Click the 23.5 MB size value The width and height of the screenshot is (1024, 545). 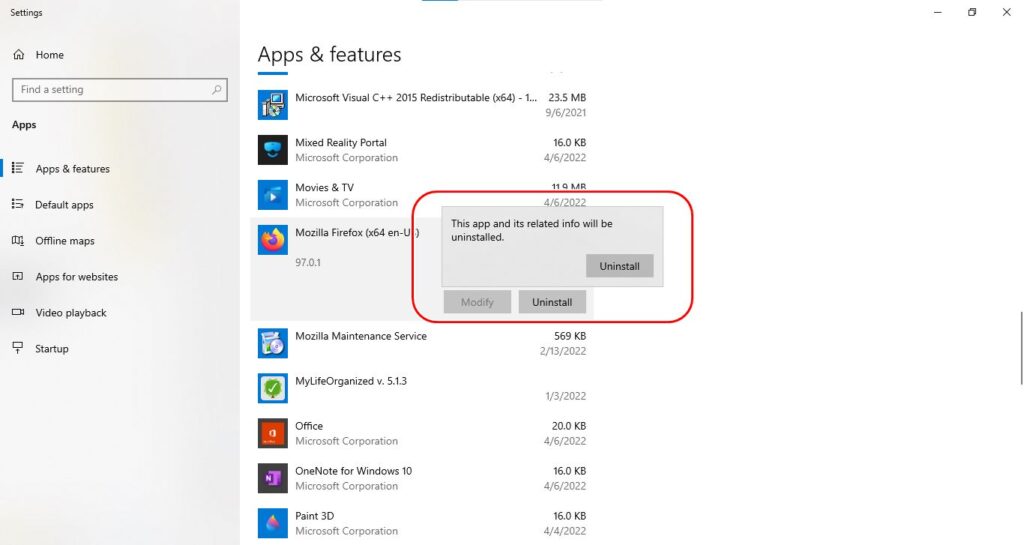coord(567,97)
